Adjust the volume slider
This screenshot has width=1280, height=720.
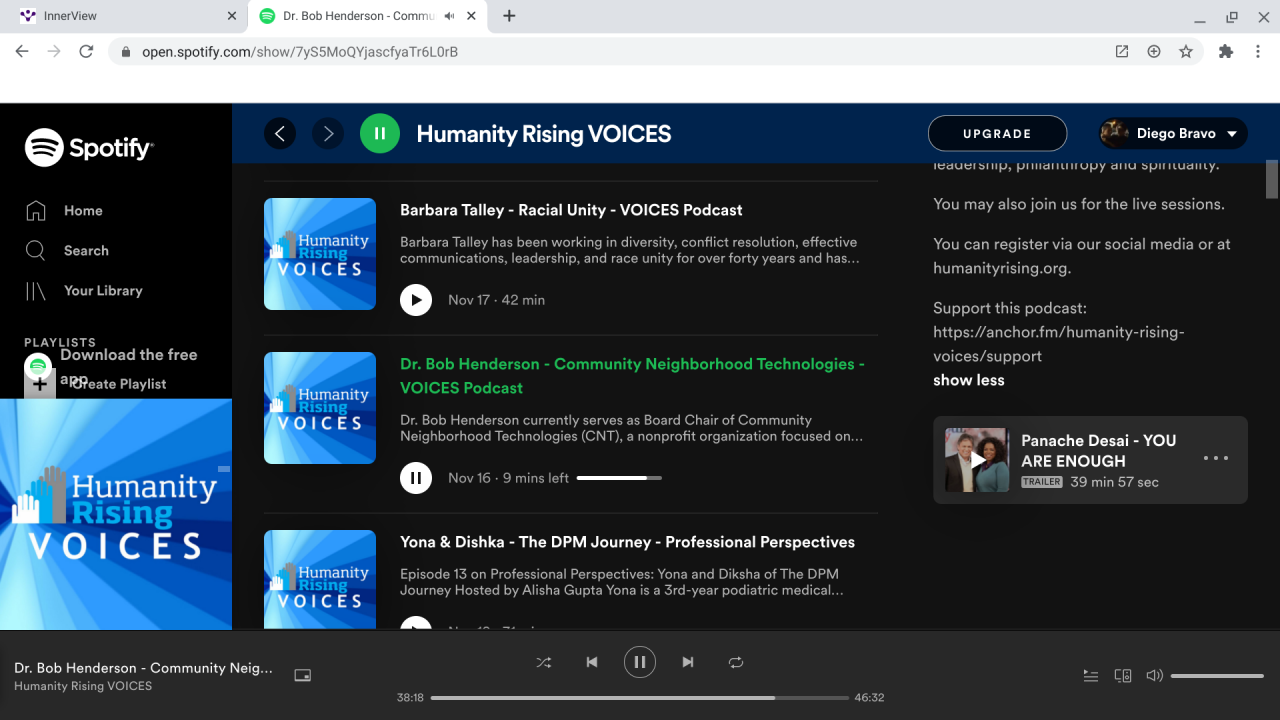tap(1217, 676)
